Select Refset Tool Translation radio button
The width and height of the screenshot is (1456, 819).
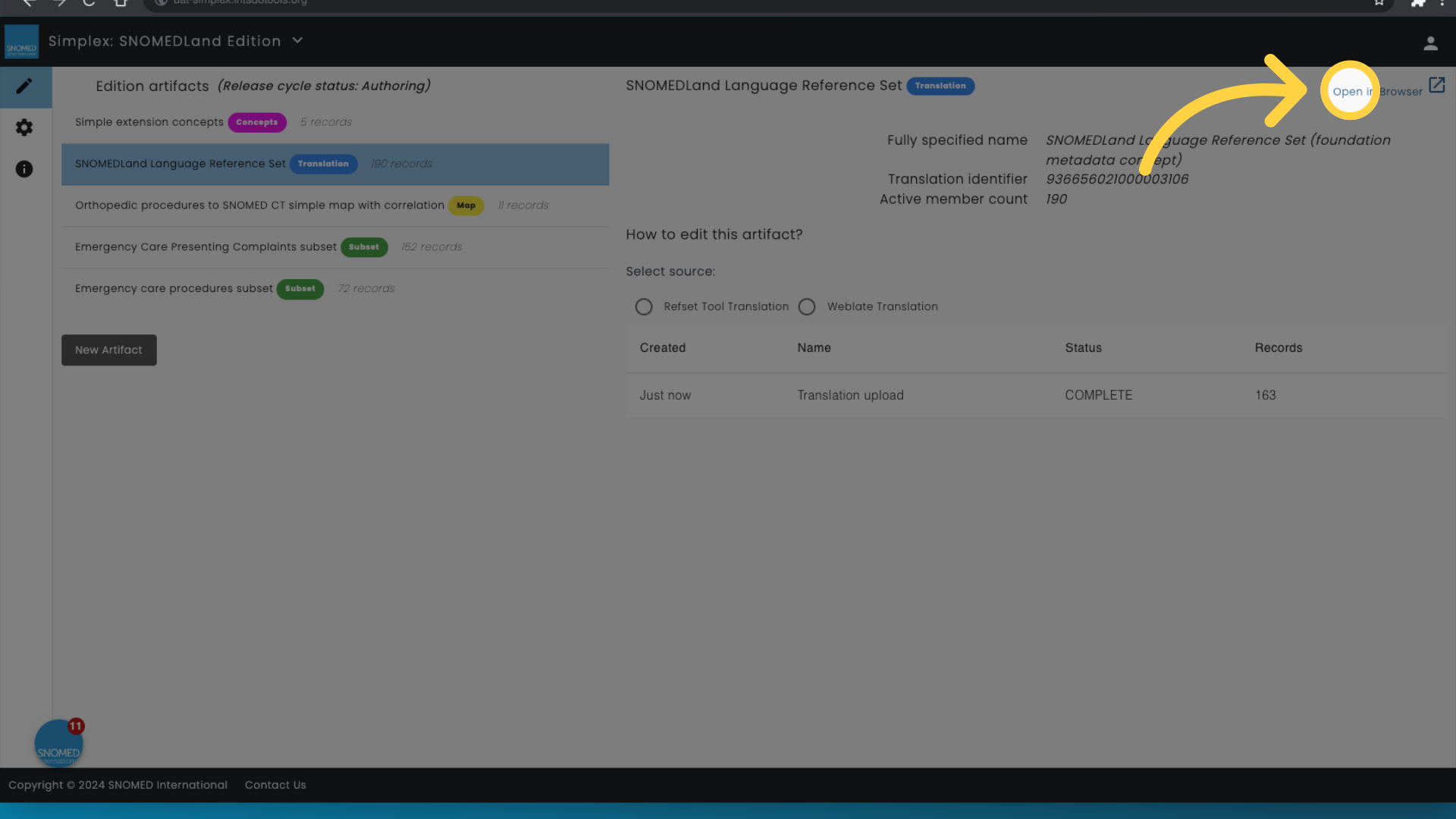click(644, 306)
